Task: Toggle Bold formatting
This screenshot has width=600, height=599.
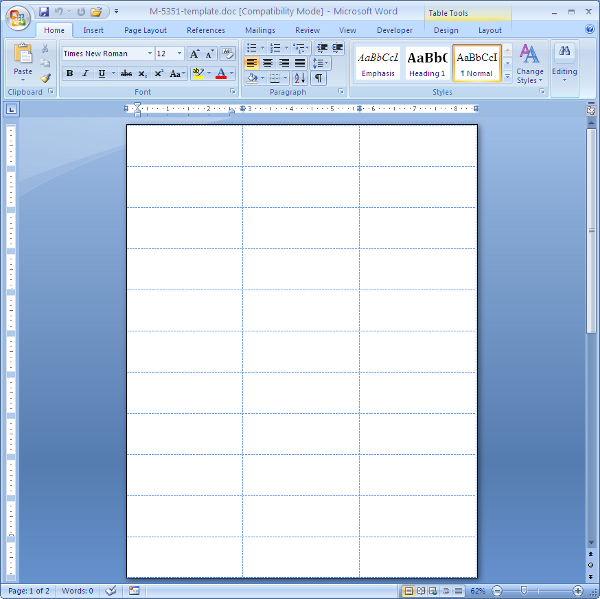Action: coord(69,74)
